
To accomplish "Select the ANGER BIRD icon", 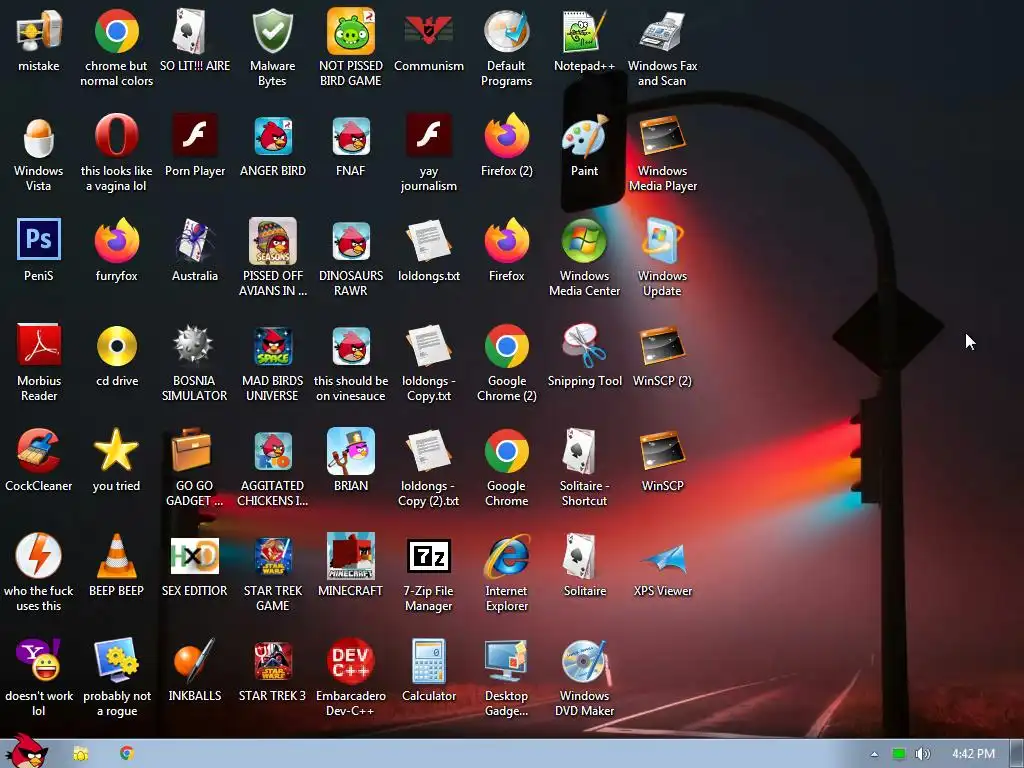I will [272, 136].
